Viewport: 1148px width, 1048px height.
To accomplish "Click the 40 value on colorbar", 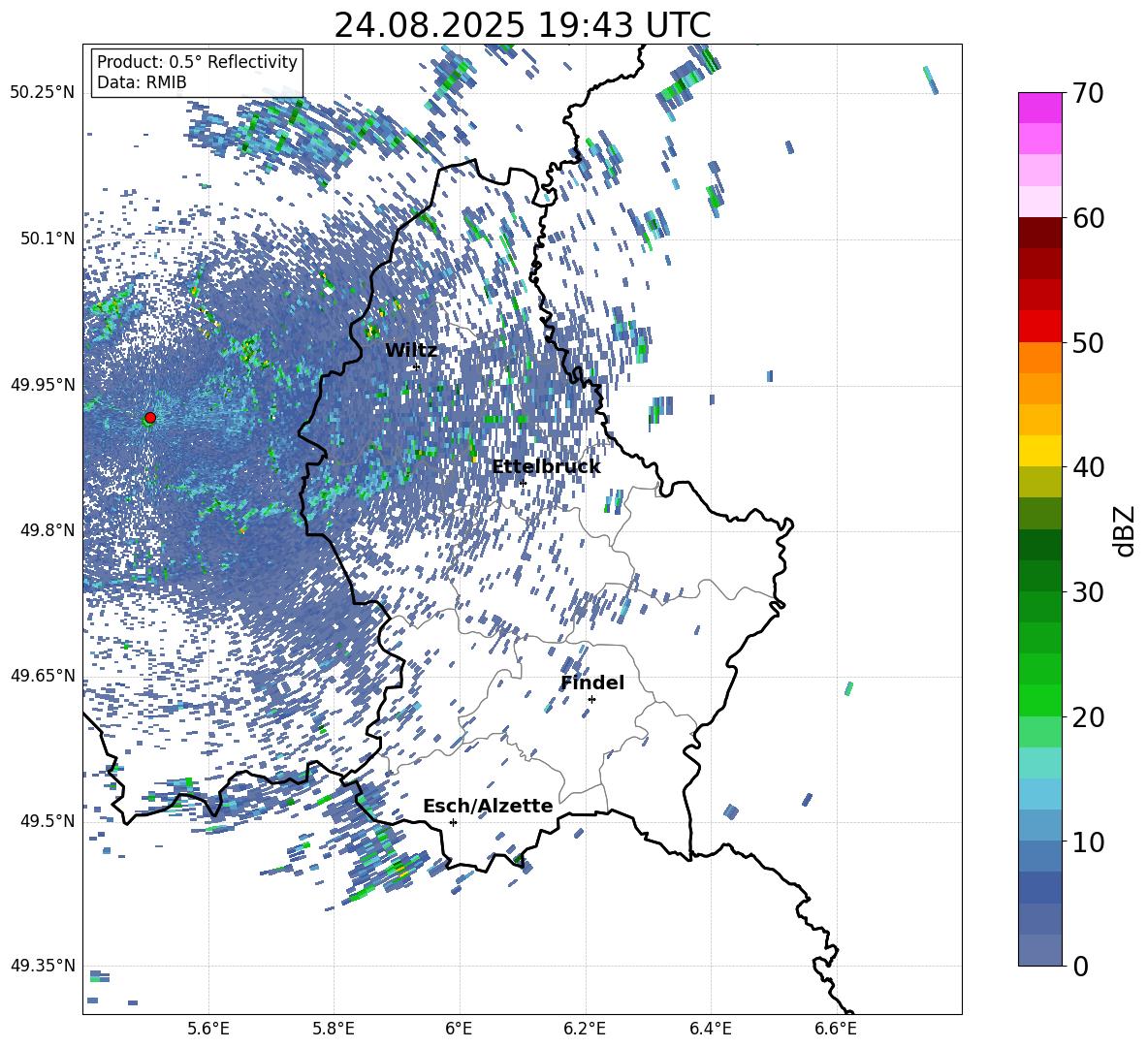I will [1088, 467].
